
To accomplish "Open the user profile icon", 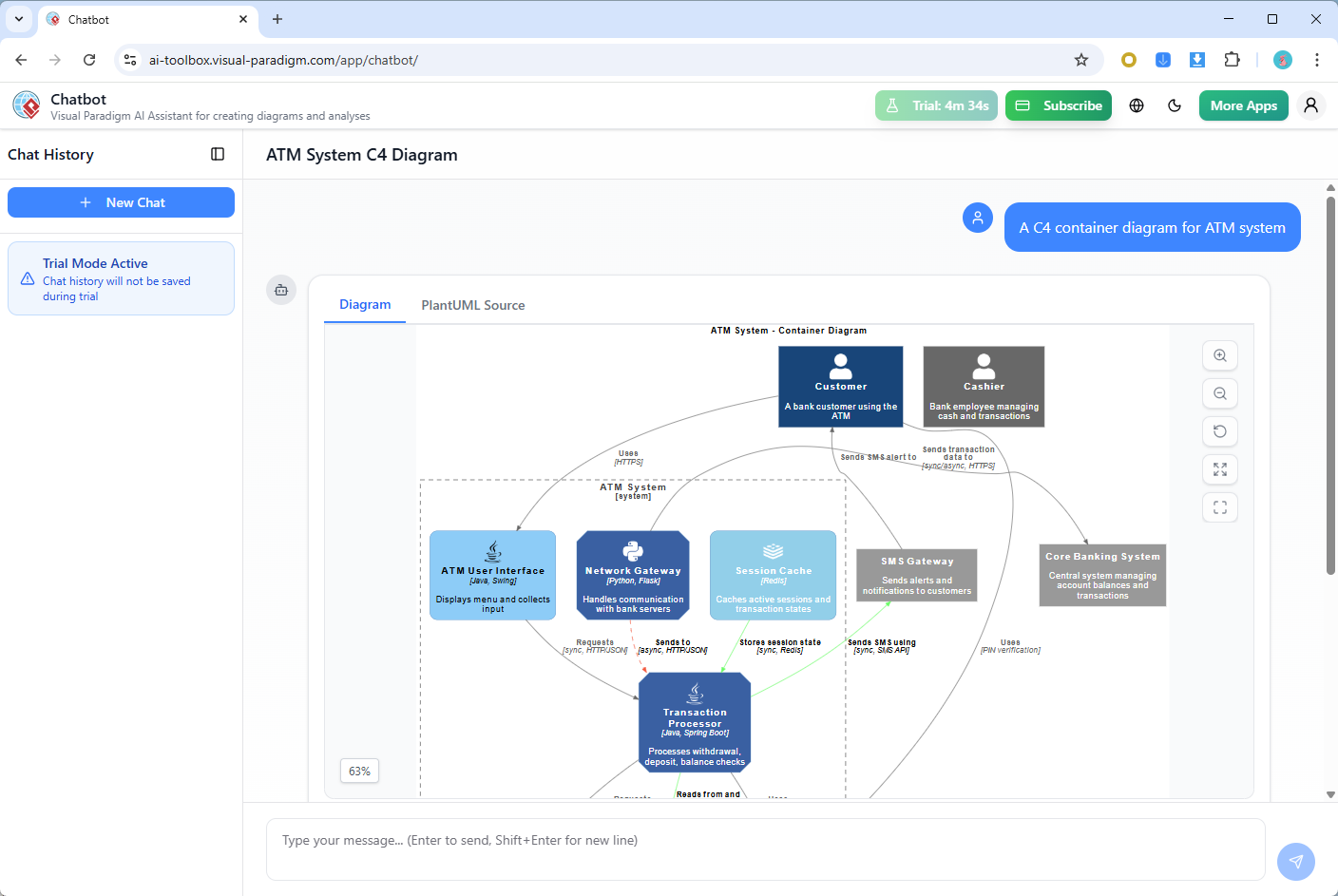I will pyautogui.click(x=1311, y=105).
